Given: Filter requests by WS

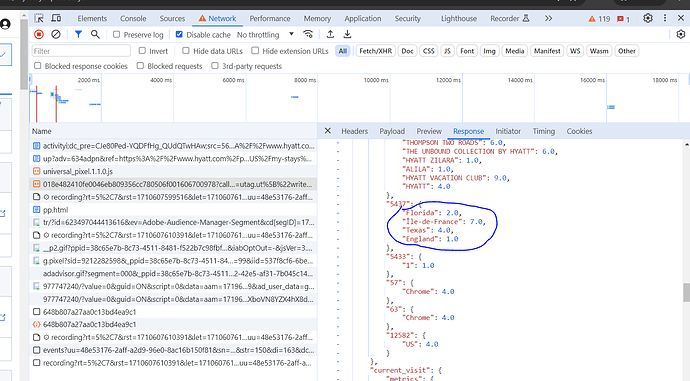Looking at the screenshot, I should 575,51.
